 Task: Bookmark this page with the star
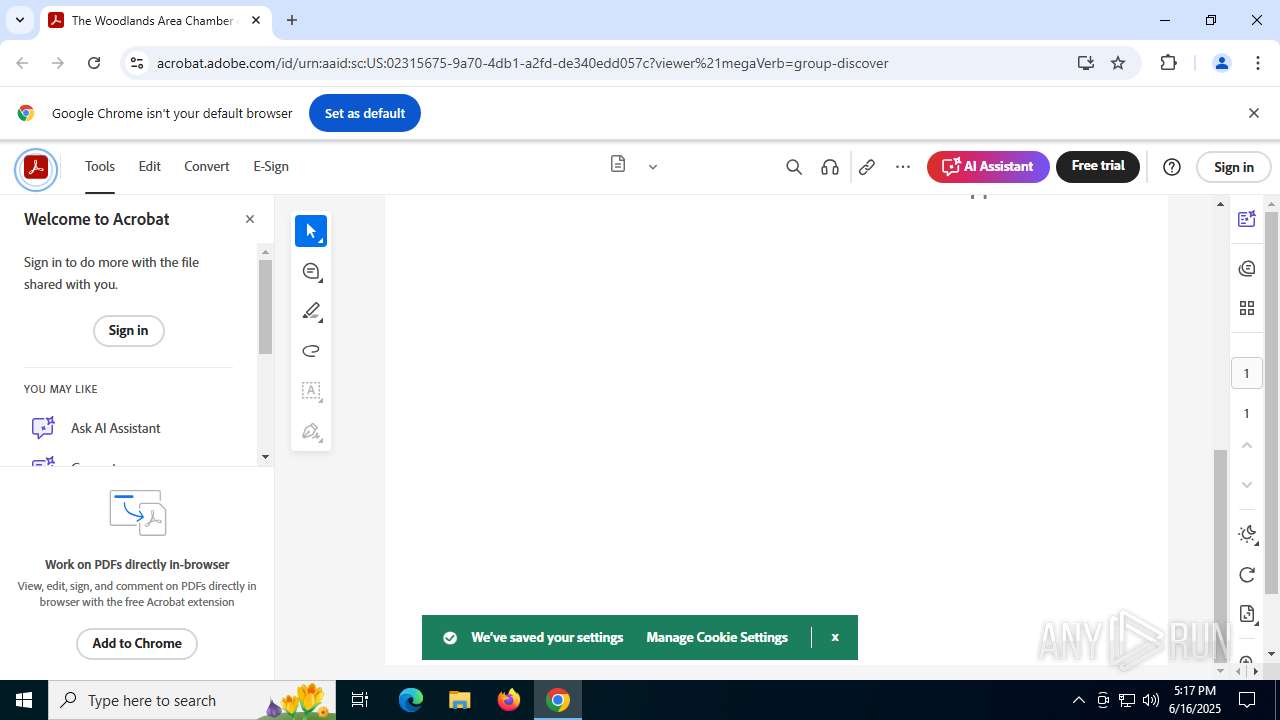(1118, 63)
